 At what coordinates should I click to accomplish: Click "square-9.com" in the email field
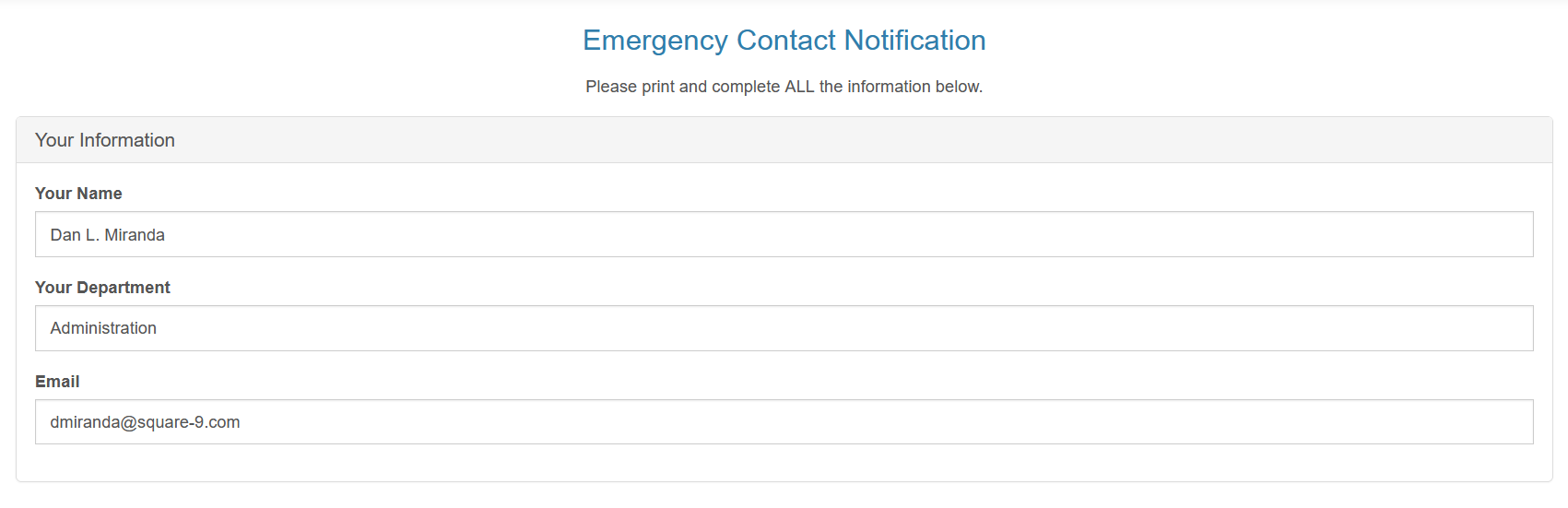tap(189, 422)
